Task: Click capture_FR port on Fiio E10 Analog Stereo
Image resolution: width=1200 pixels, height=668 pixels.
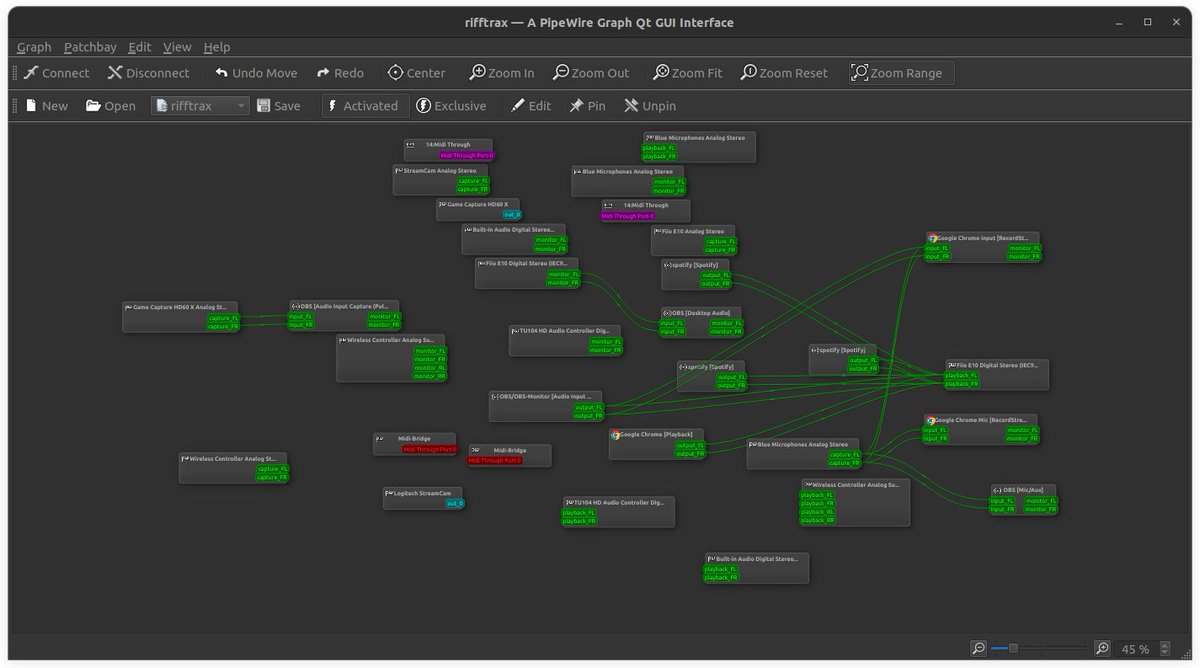Action: click(x=720, y=250)
